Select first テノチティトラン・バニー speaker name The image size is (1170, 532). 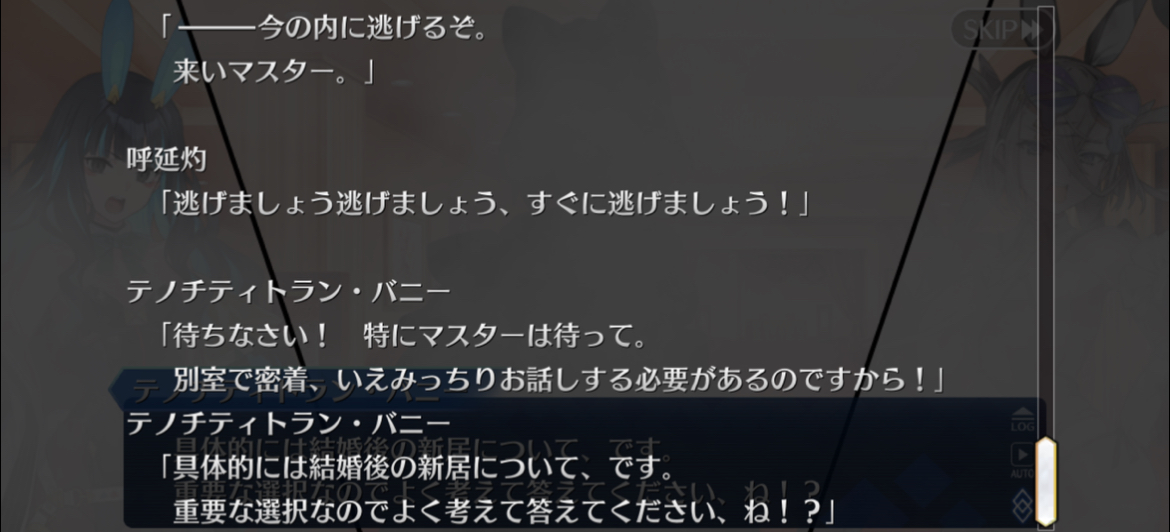pos(287,291)
